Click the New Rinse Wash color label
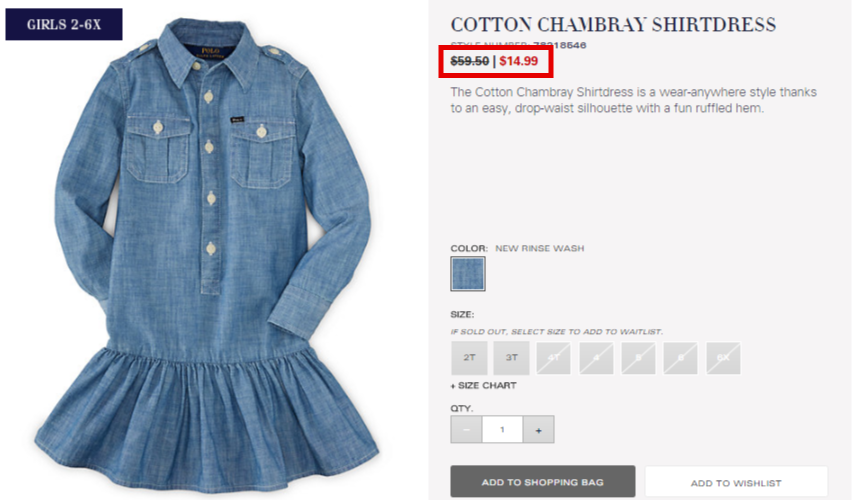 click(x=540, y=248)
